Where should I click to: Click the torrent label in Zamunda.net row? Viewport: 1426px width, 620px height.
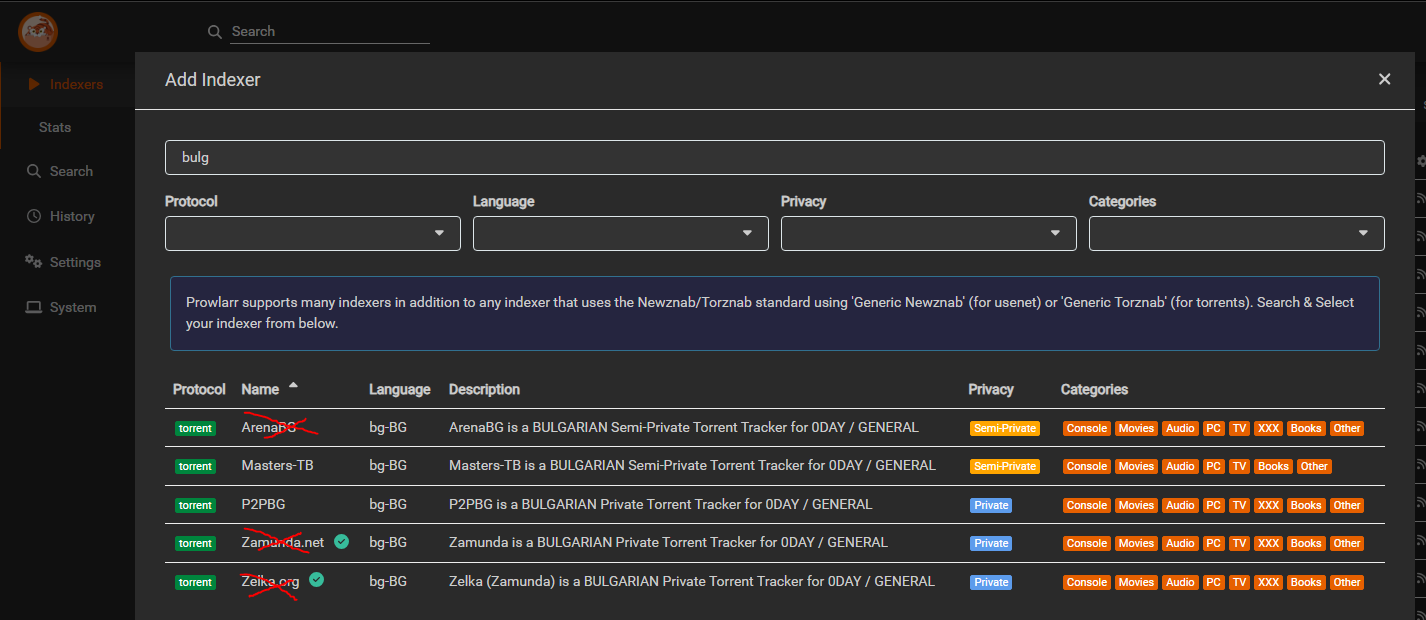tap(195, 543)
